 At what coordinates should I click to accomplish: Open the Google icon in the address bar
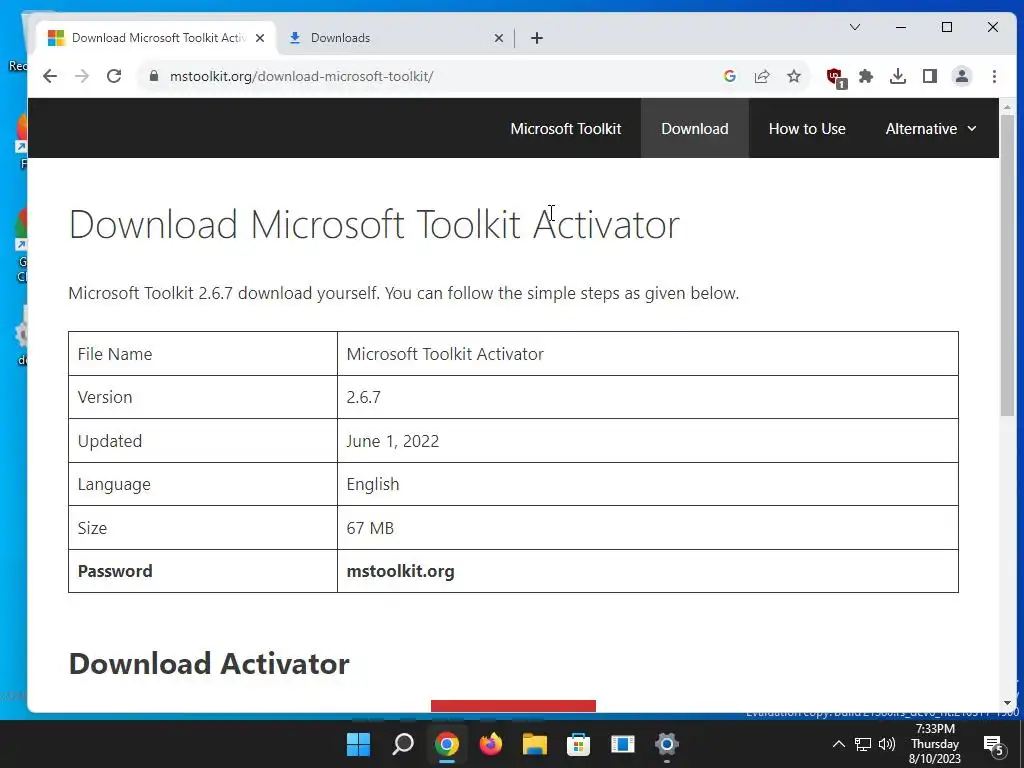pos(729,76)
